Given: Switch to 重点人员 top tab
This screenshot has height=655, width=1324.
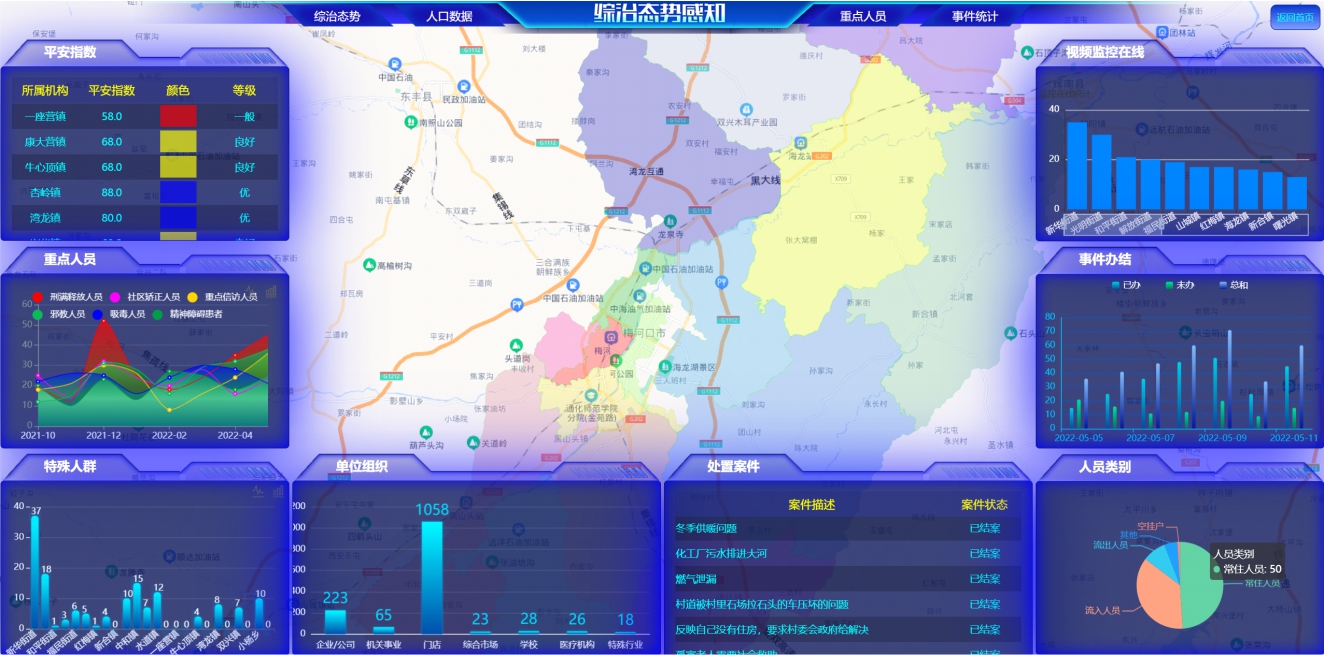Looking at the screenshot, I should pos(862,16).
